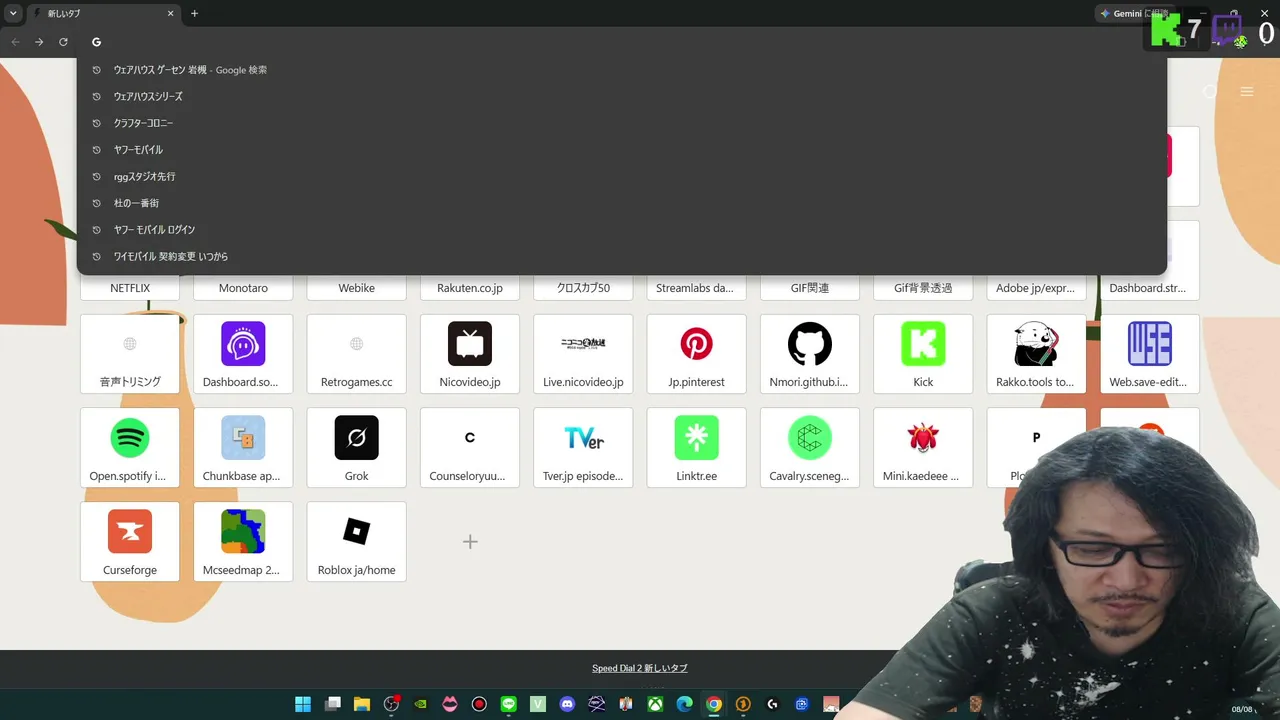Choose suggestion ウェアハウス ゲーセン 岩槻
Viewport: 1280px width, 720px height.
coord(622,70)
